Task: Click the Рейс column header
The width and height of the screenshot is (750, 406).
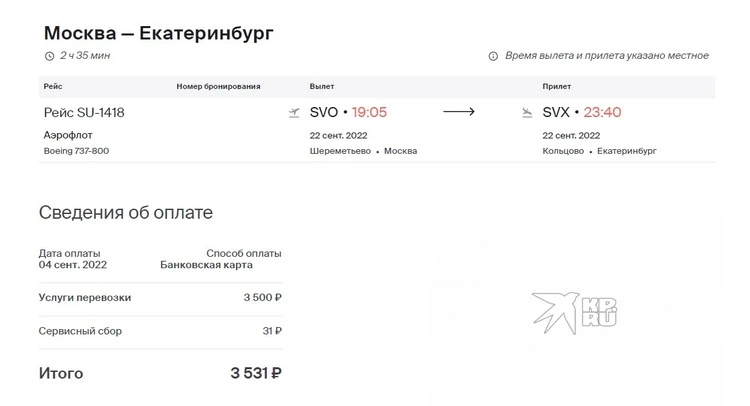Action: [53, 87]
